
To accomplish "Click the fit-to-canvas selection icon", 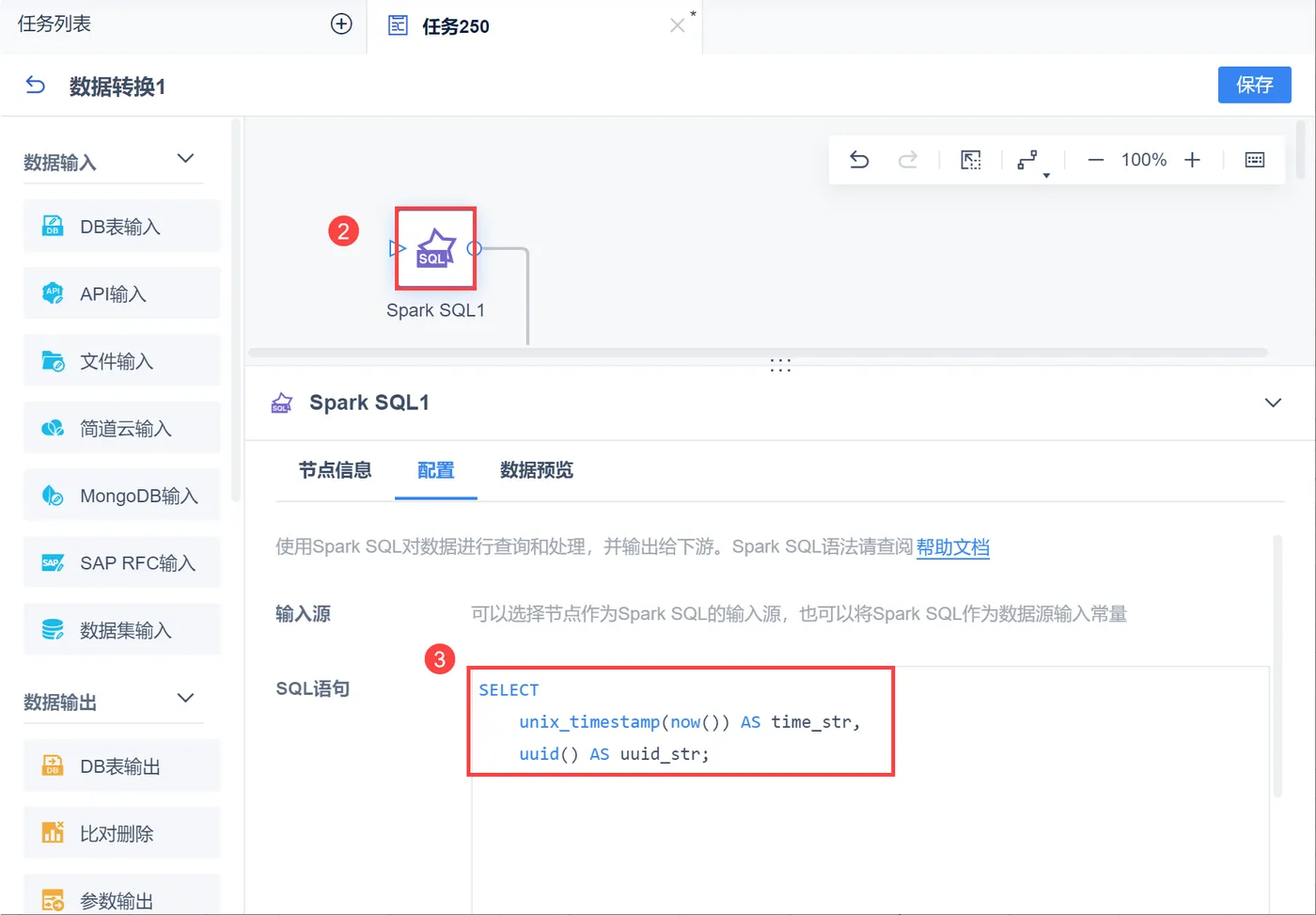I will pos(971,160).
